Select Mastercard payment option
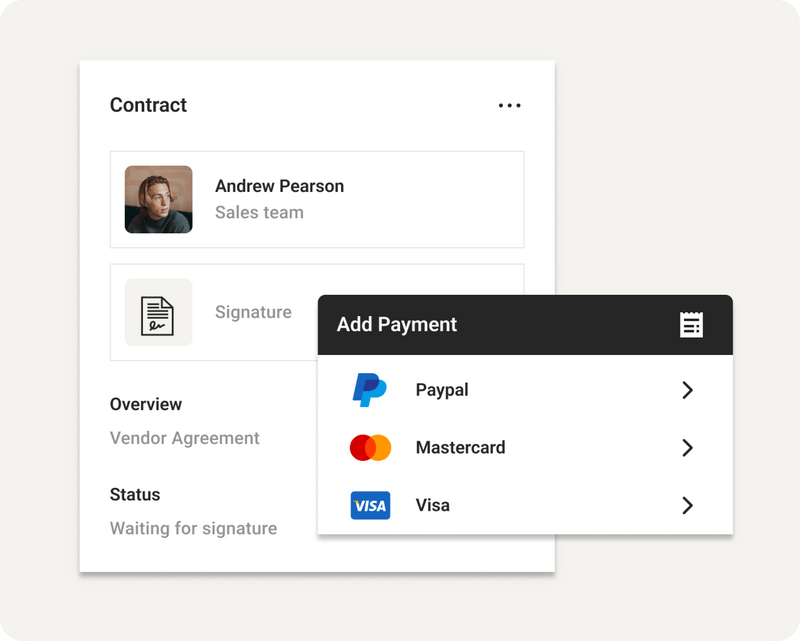 point(525,448)
